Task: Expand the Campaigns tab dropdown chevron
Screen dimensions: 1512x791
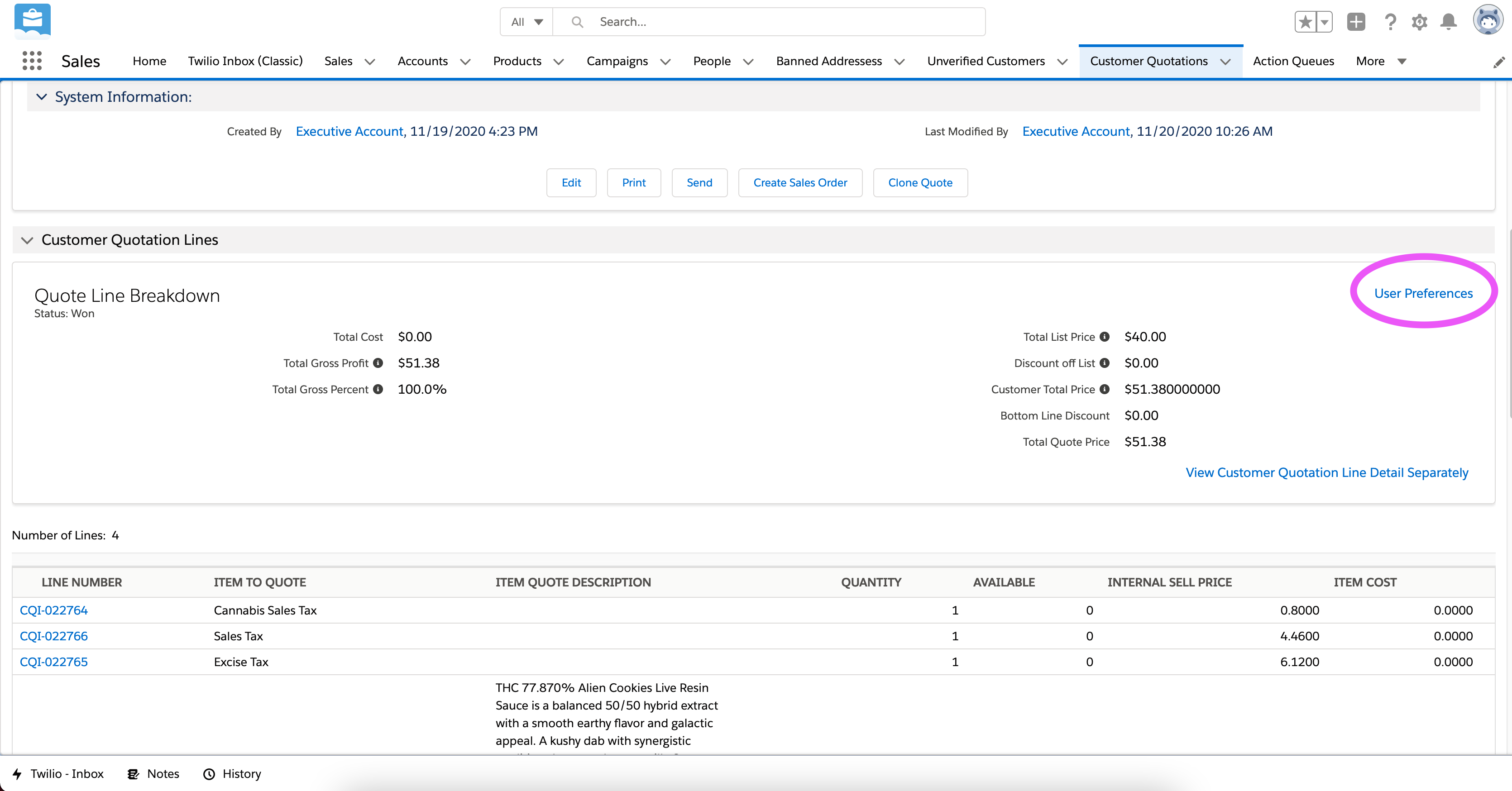Action: [x=665, y=62]
